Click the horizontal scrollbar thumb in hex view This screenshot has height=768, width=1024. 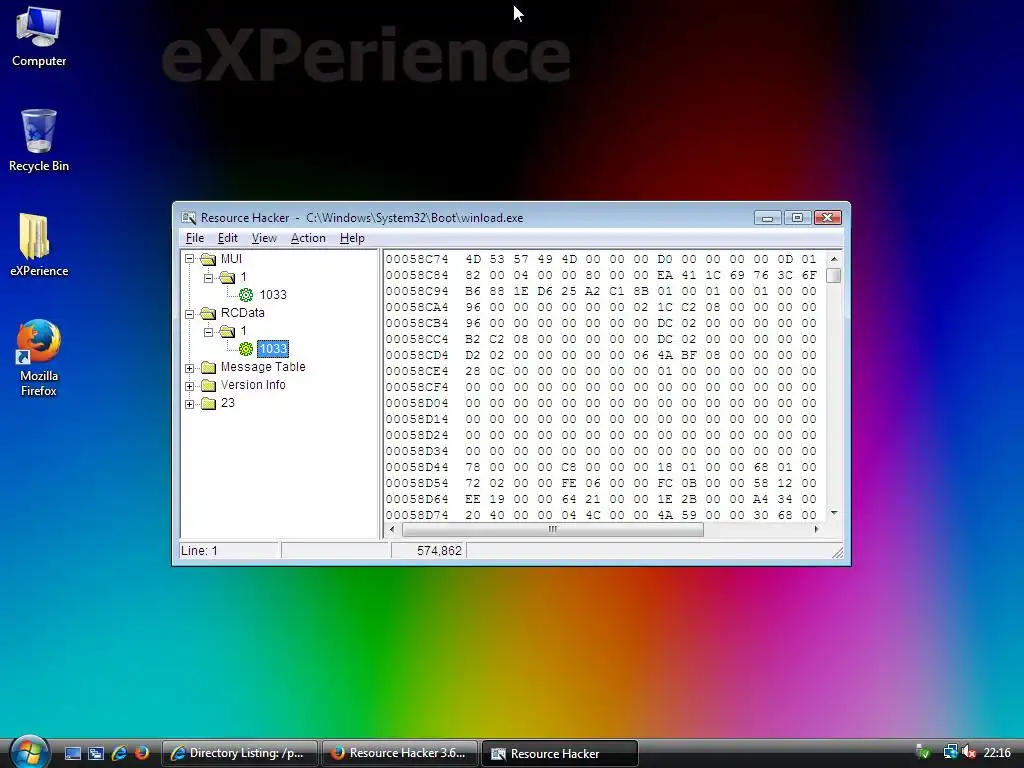pos(552,530)
